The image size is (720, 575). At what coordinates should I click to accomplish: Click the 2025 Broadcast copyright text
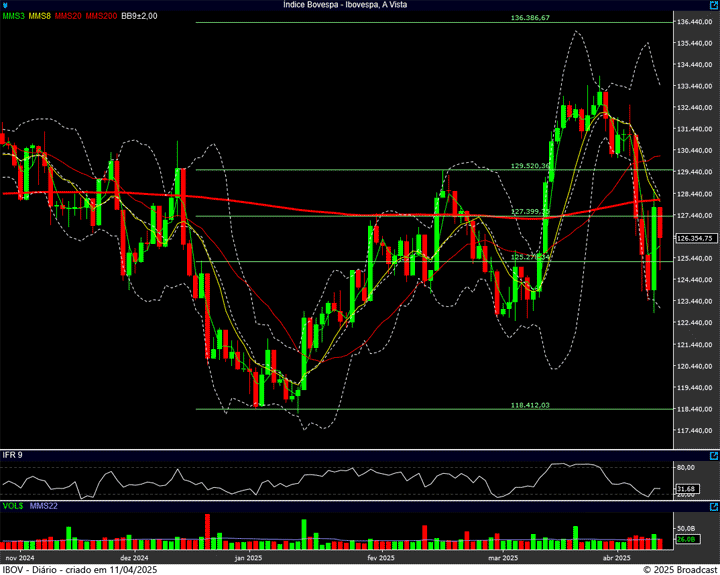tap(679, 569)
